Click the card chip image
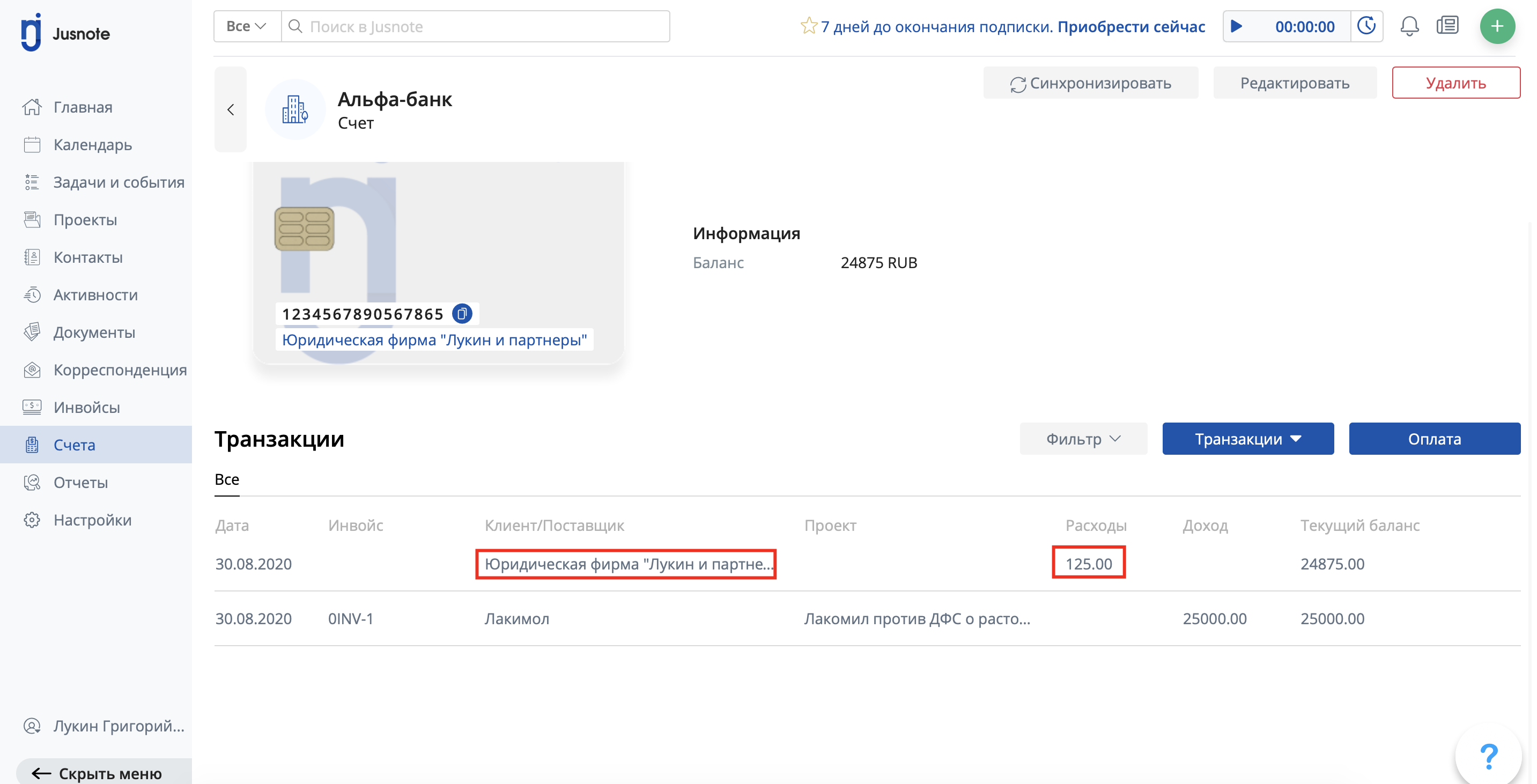This screenshot has height=784, width=1537. [304, 228]
